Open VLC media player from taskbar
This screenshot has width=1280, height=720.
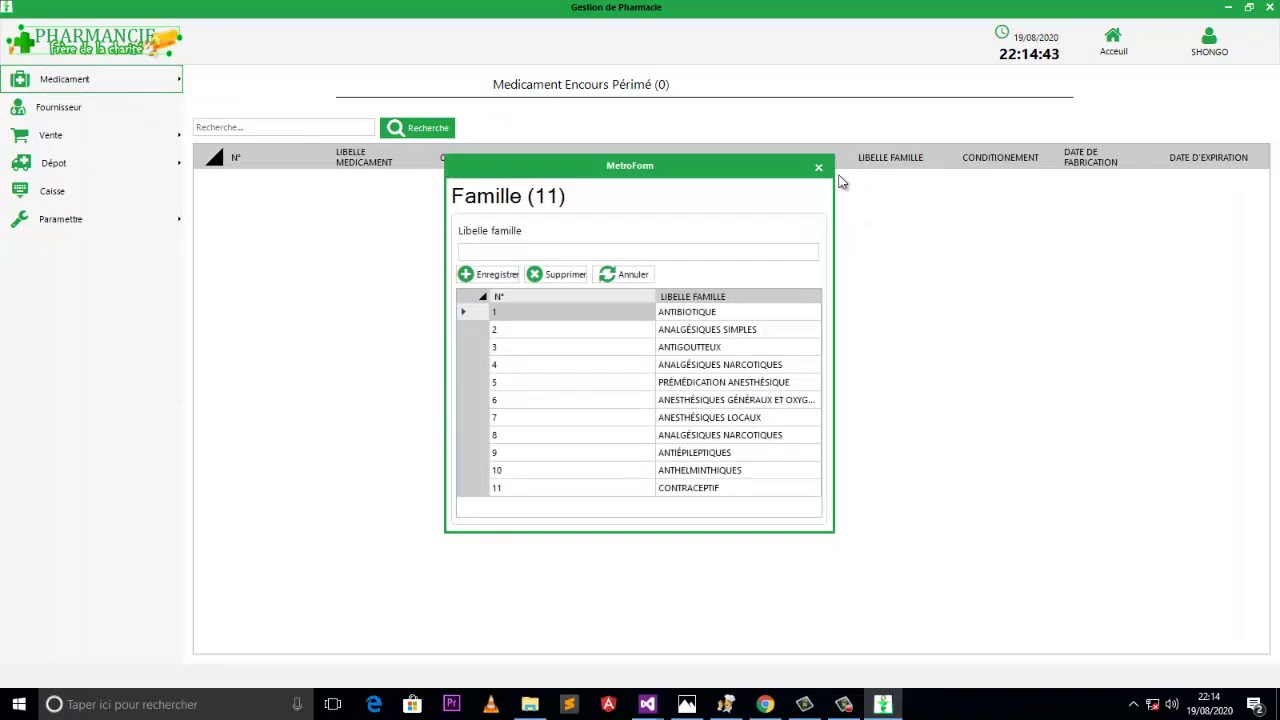490,704
